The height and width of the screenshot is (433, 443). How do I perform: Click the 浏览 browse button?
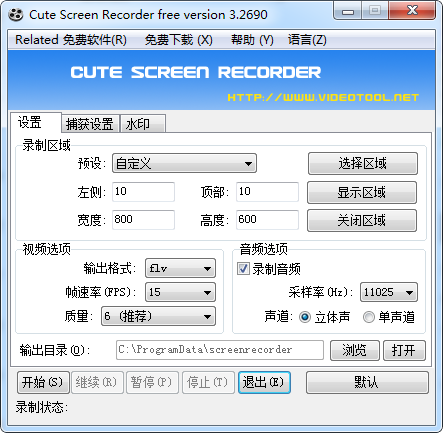355,350
